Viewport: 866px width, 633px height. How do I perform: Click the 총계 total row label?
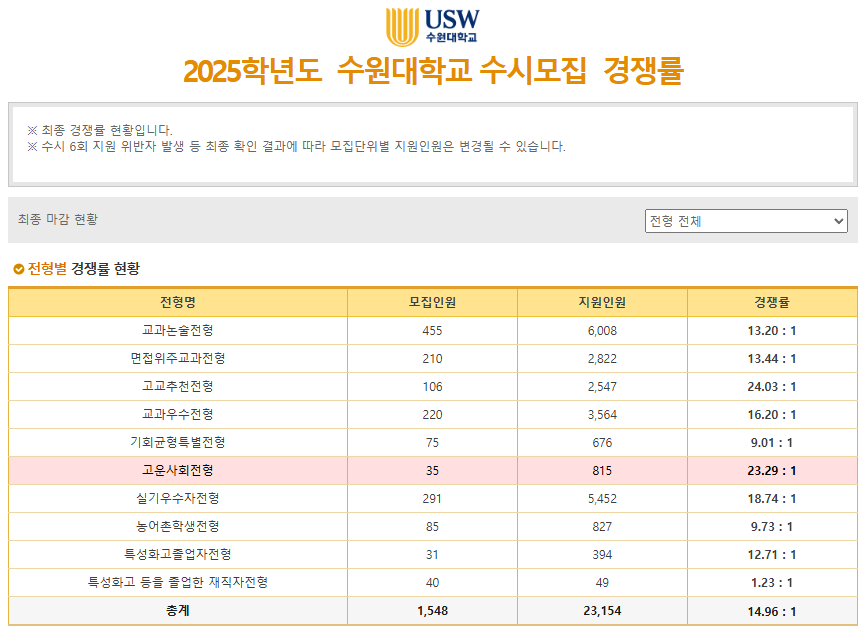point(178,610)
